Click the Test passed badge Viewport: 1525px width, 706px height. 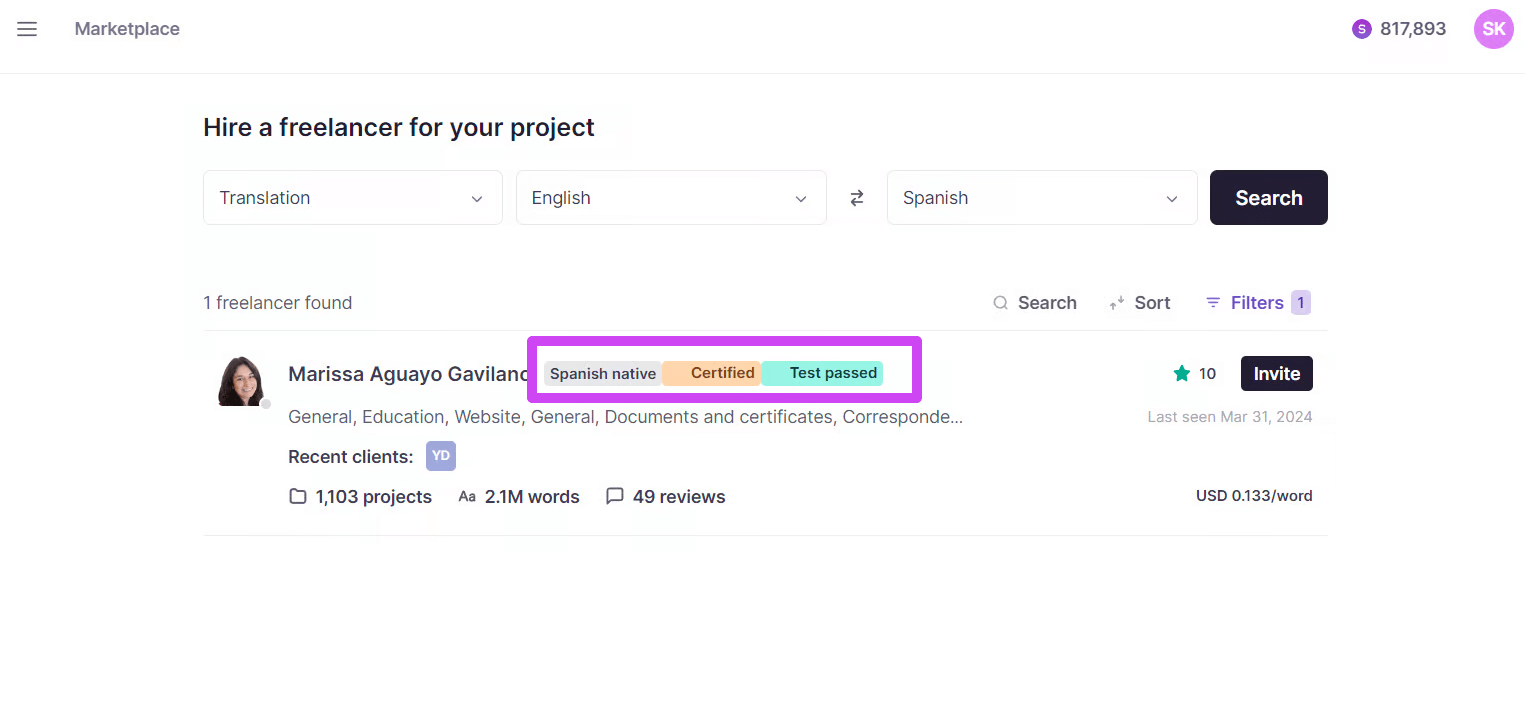[822, 373]
